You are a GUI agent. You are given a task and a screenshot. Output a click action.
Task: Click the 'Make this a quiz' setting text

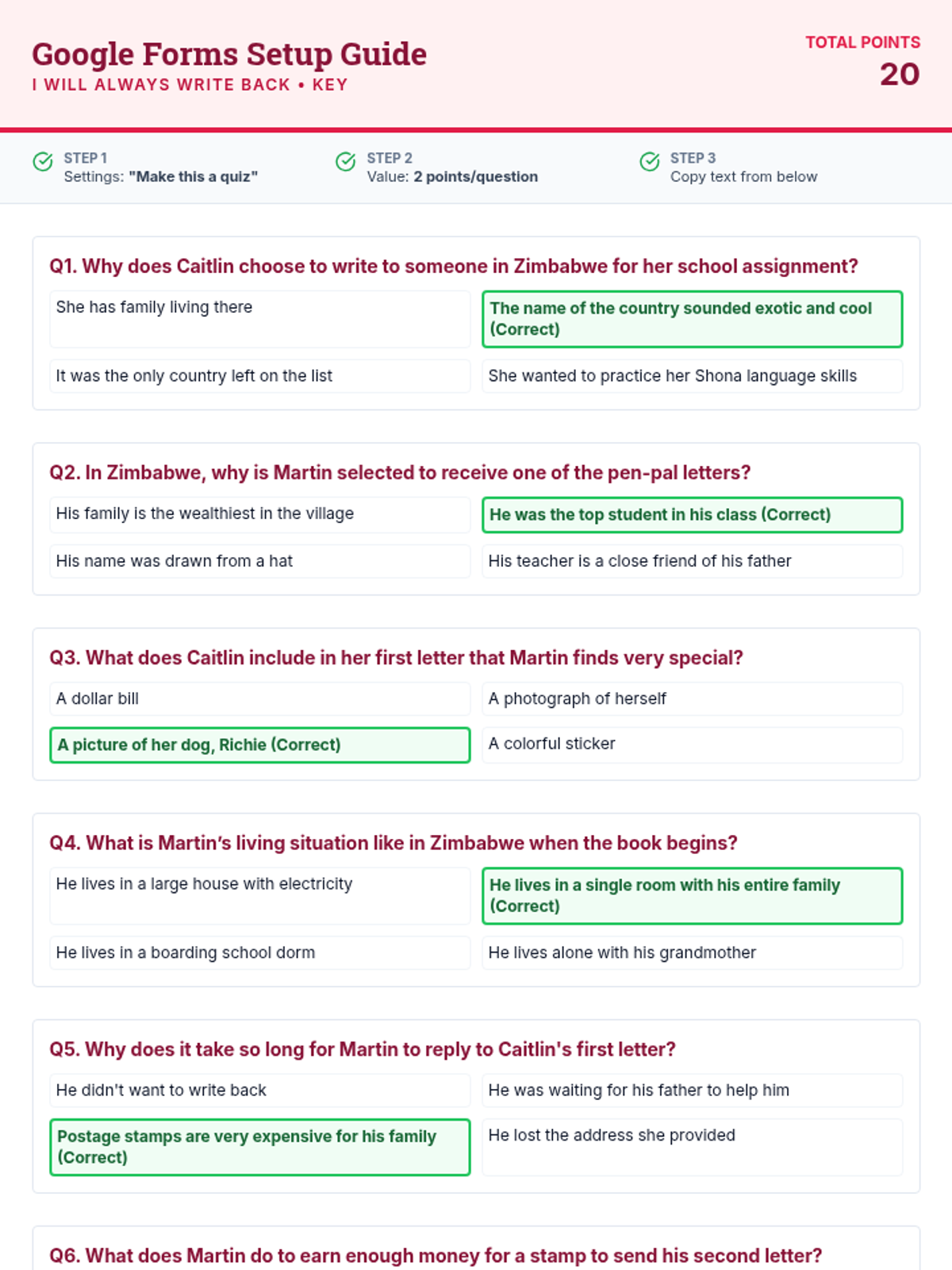194,177
